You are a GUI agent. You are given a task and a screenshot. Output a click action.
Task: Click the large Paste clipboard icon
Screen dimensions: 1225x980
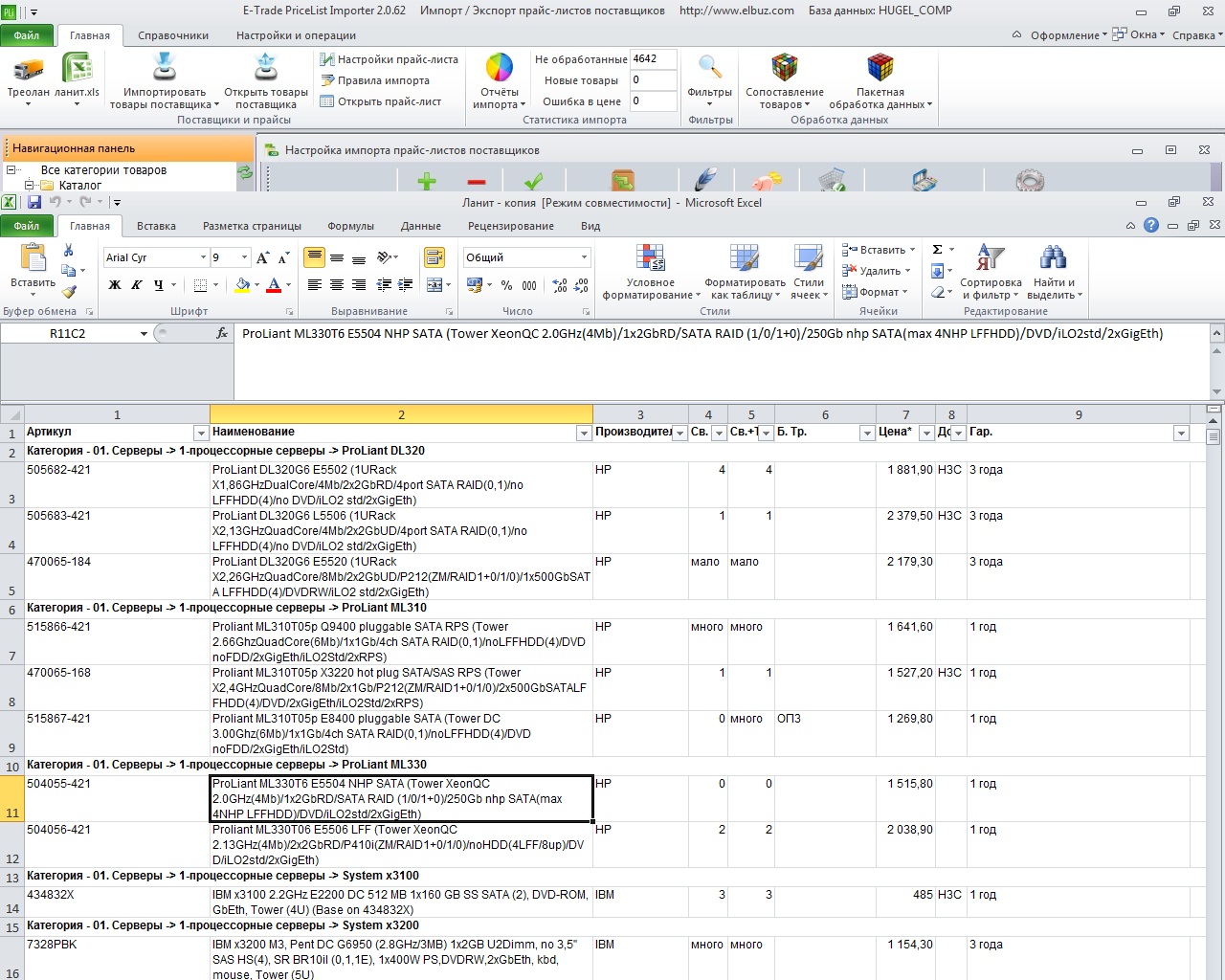33,258
